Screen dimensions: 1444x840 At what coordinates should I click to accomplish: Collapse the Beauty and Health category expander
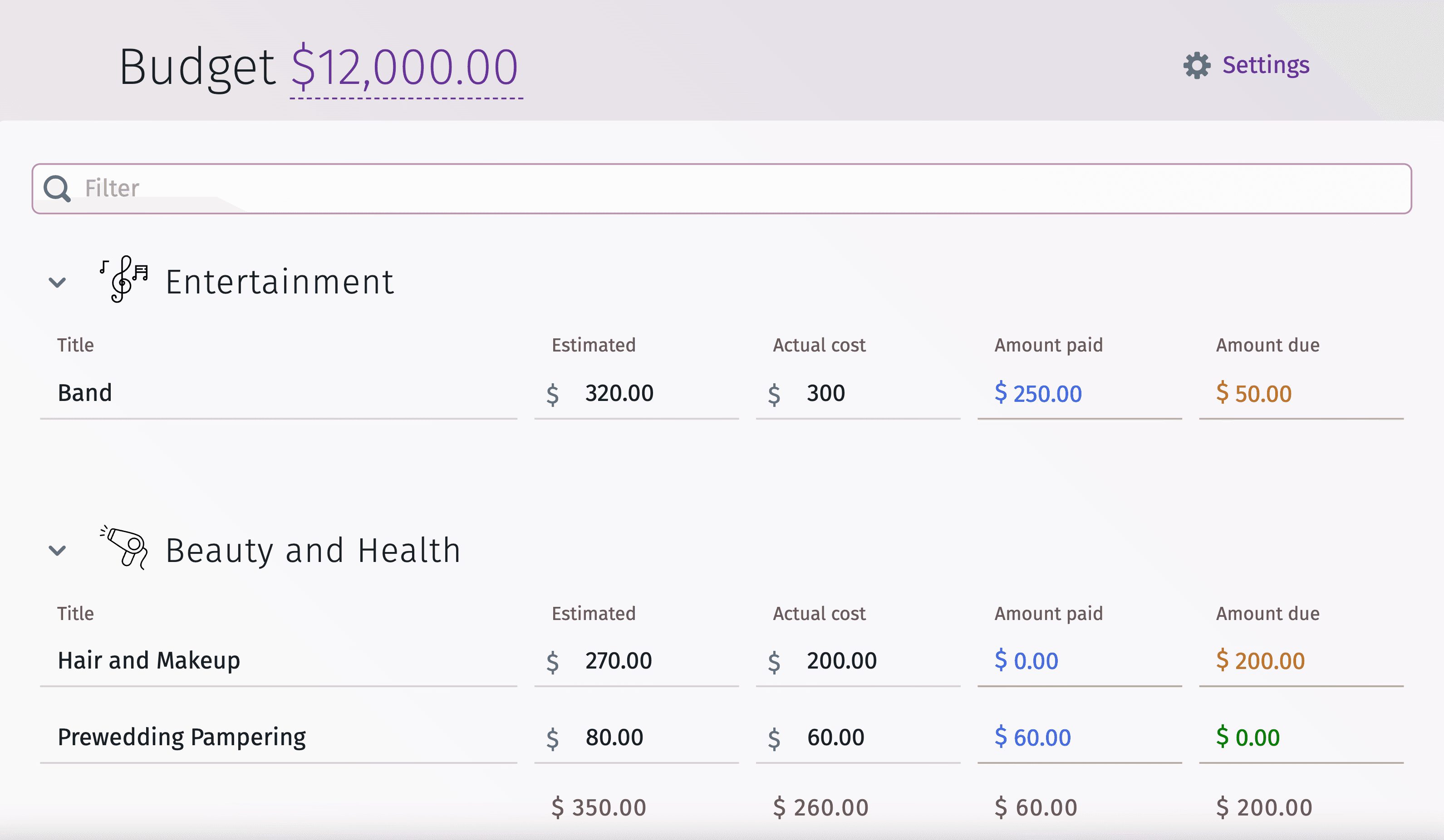tap(57, 550)
